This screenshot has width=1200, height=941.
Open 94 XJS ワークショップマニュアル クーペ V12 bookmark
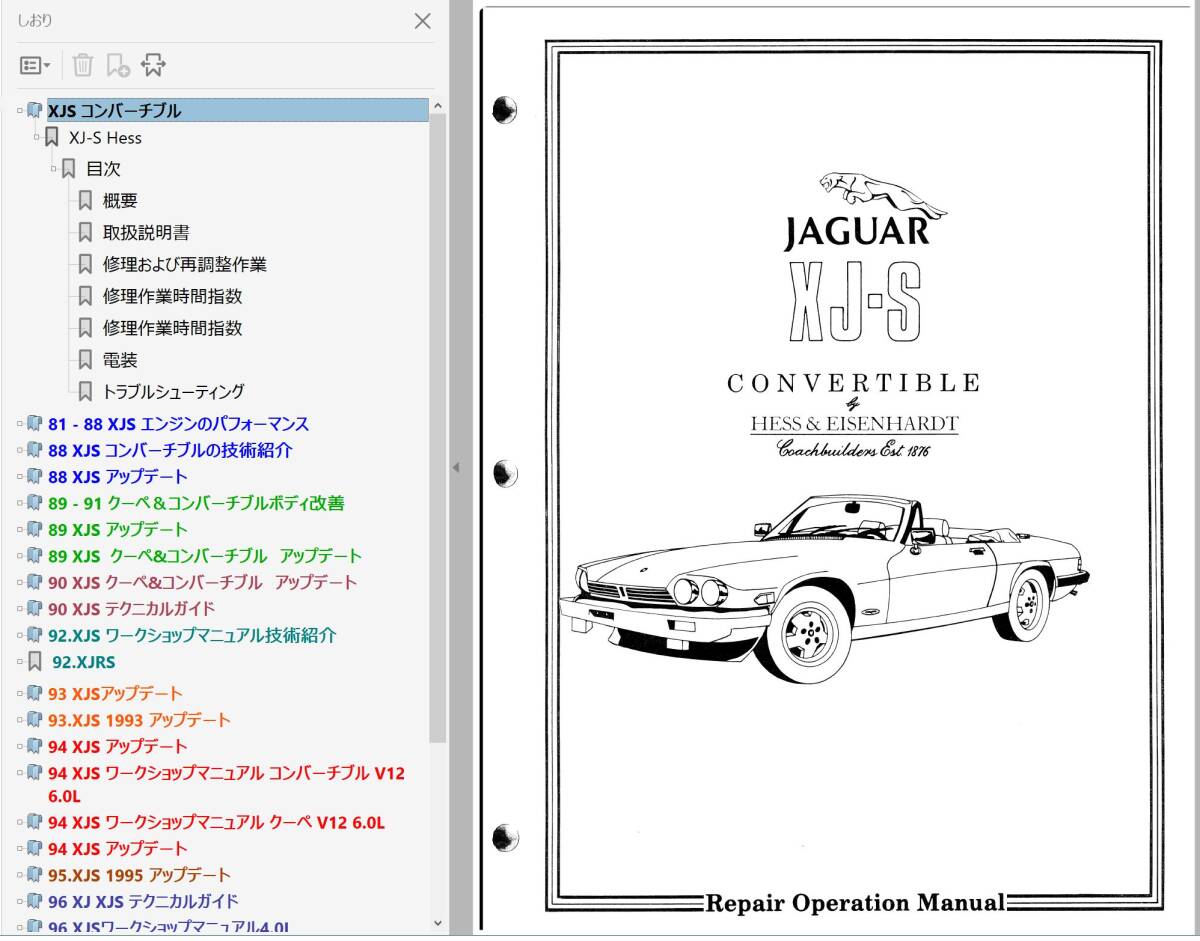point(216,823)
